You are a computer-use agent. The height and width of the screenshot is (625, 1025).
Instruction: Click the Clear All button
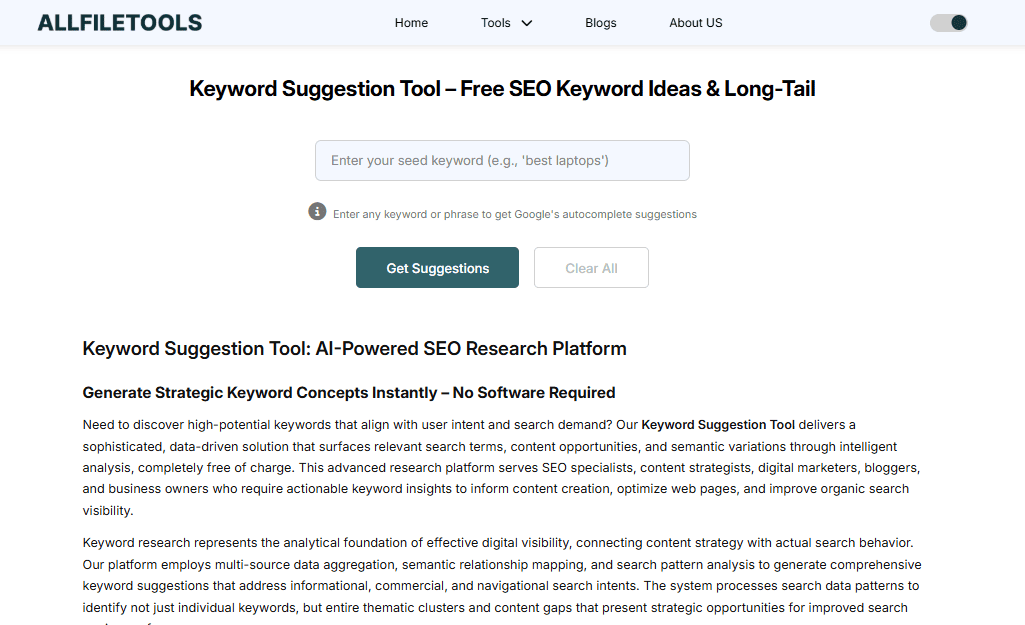coord(591,268)
